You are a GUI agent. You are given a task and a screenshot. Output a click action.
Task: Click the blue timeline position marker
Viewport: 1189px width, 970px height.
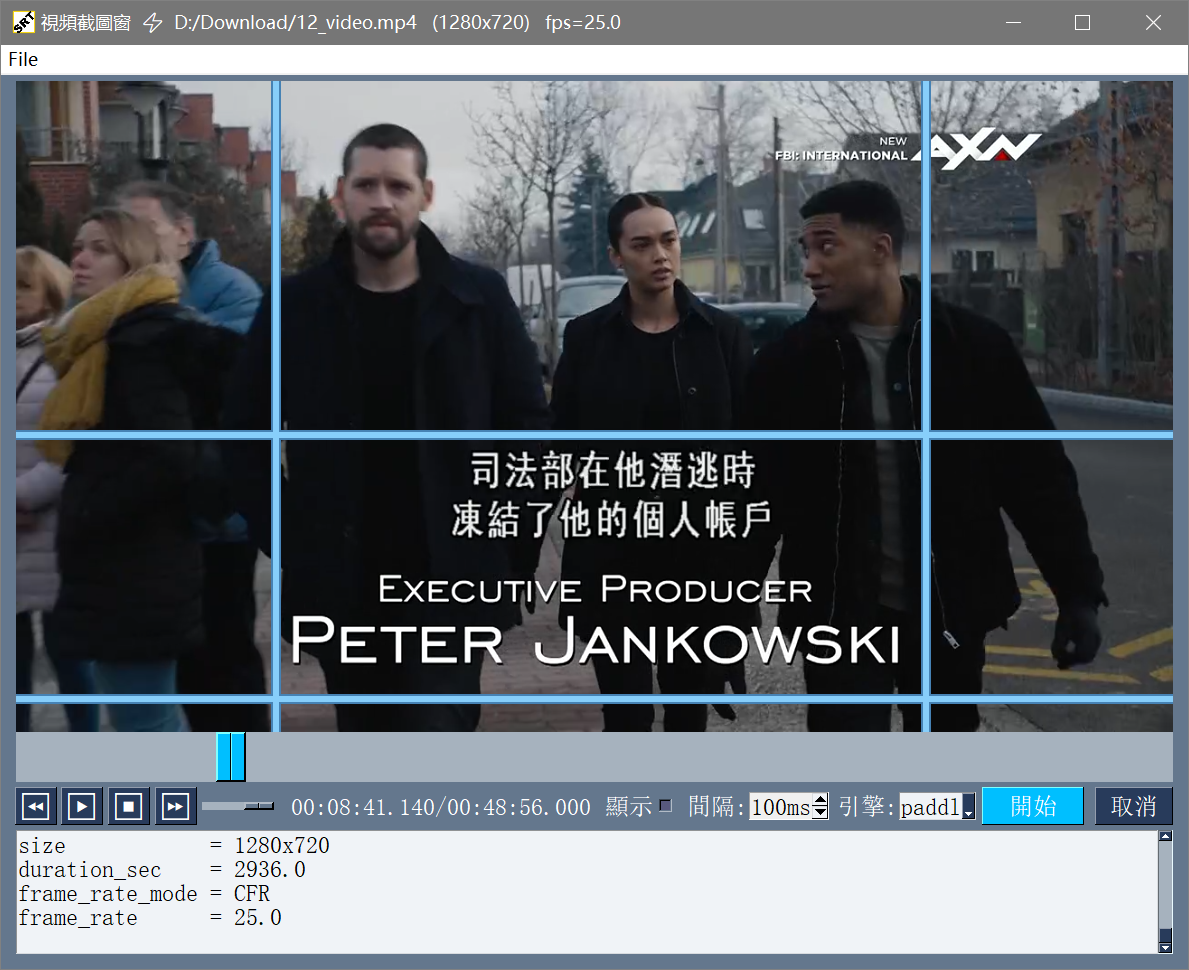coord(231,756)
